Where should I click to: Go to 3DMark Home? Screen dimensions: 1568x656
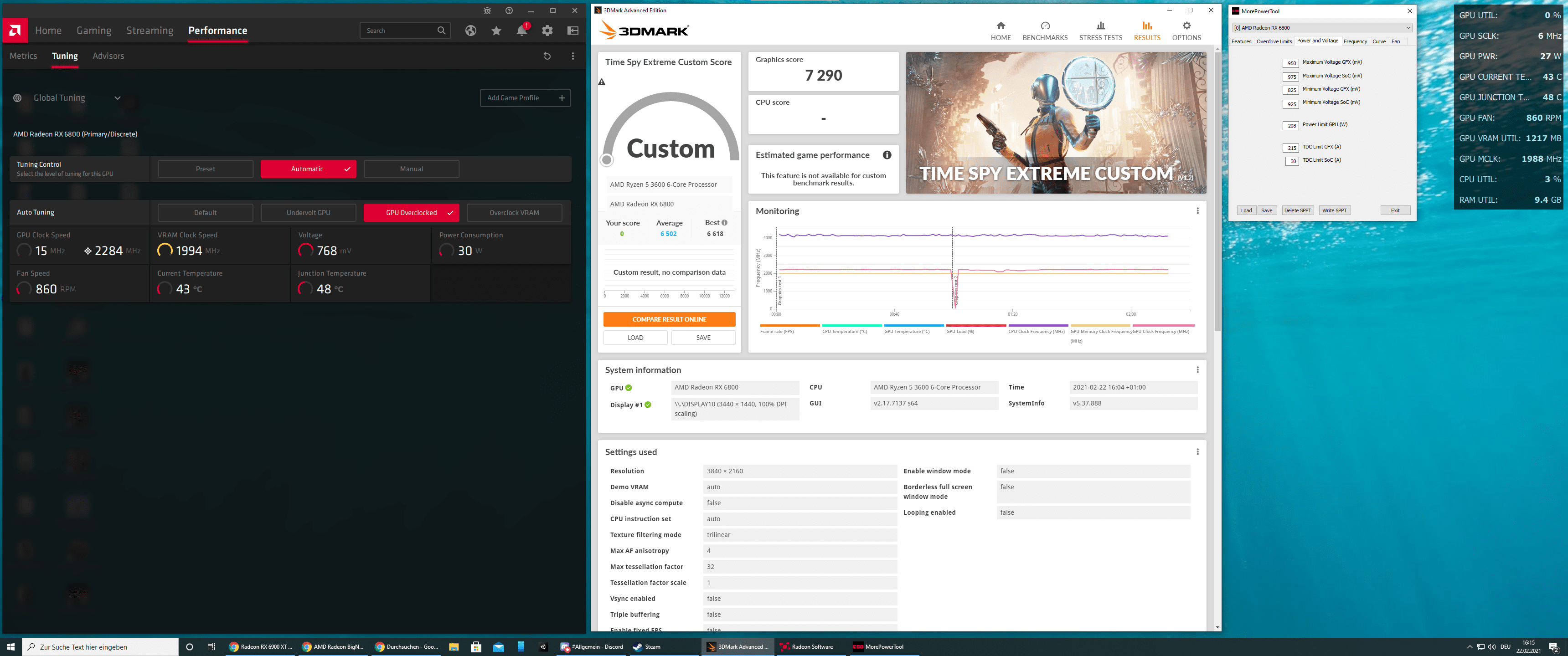coord(1000,31)
